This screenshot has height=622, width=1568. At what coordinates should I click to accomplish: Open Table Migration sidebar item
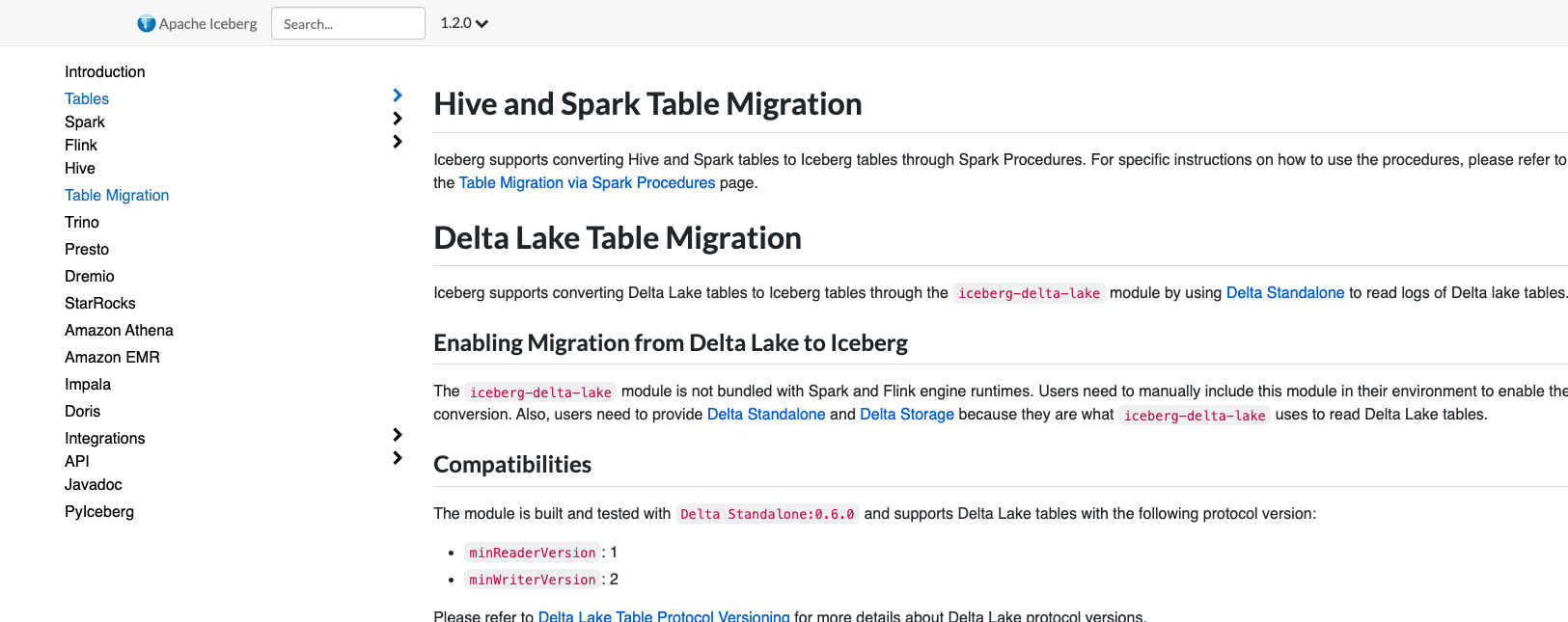(117, 195)
